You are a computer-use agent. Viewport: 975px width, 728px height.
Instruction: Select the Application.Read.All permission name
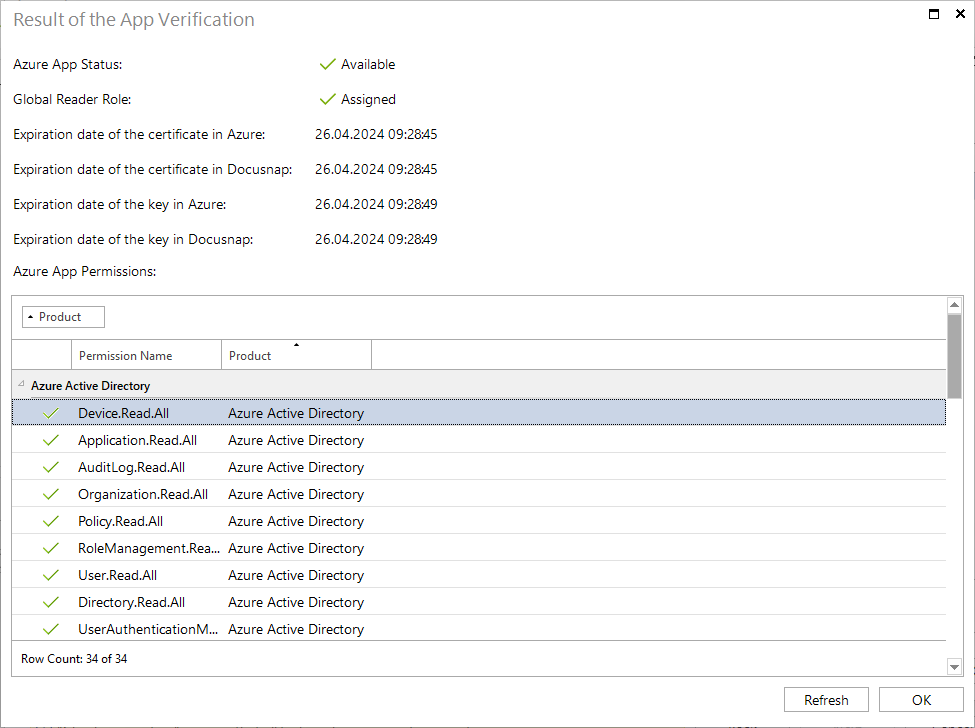click(x=137, y=440)
